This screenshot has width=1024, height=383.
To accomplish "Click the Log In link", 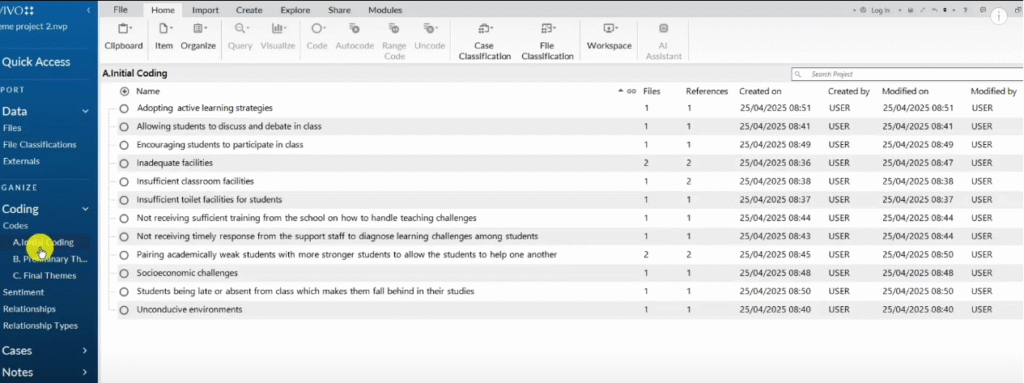I will [880, 10].
